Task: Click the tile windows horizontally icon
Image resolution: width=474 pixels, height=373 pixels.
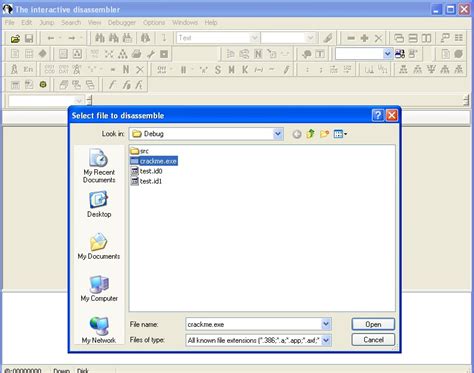Action: [x=413, y=38]
